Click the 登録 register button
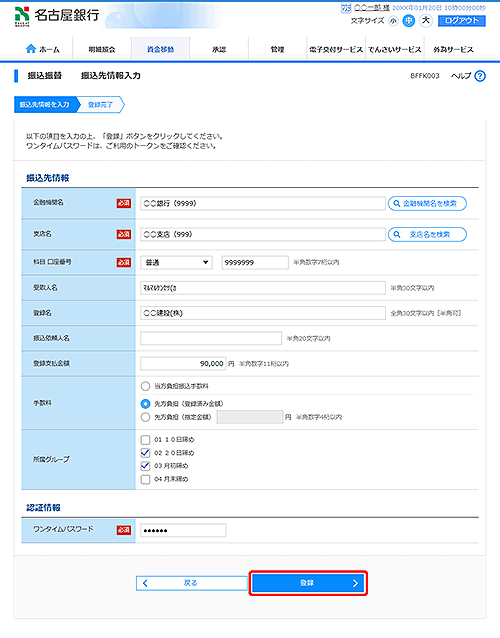Screen dimensions: 500x638 308,583
